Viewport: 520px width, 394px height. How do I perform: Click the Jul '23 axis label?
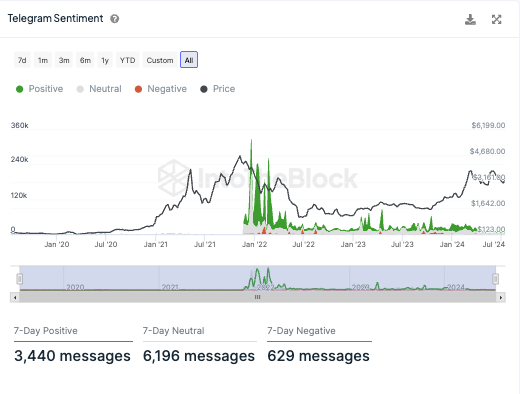(x=402, y=245)
